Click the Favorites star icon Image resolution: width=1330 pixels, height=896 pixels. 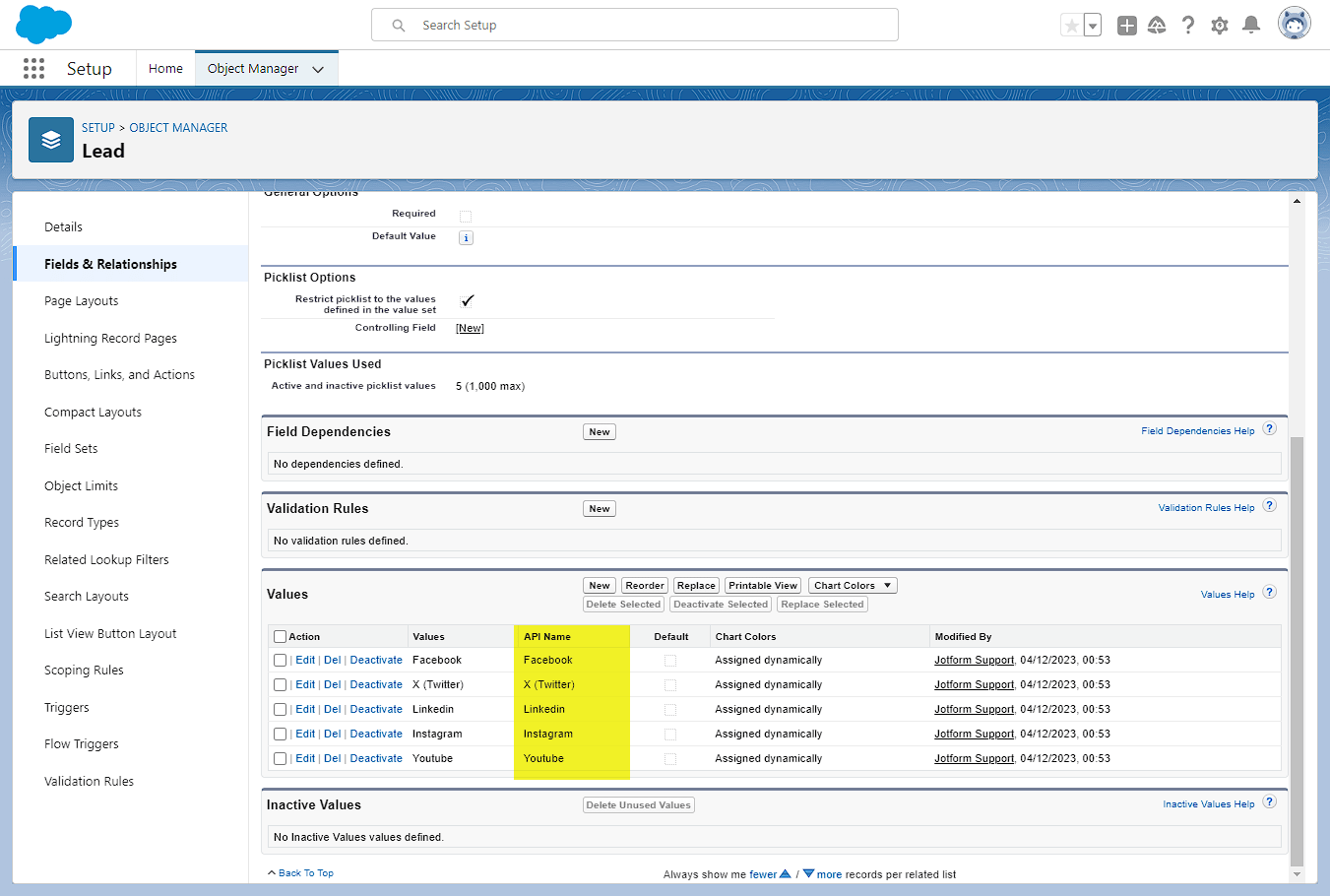pyautogui.click(x=1071, y=26)
